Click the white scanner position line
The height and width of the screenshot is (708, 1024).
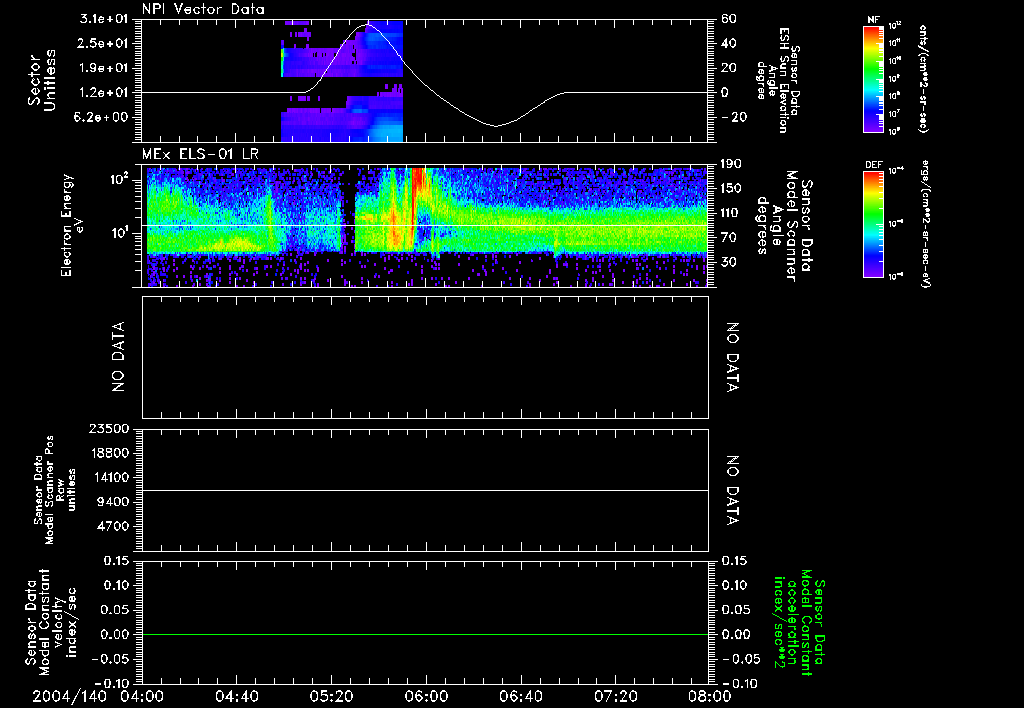425,490
